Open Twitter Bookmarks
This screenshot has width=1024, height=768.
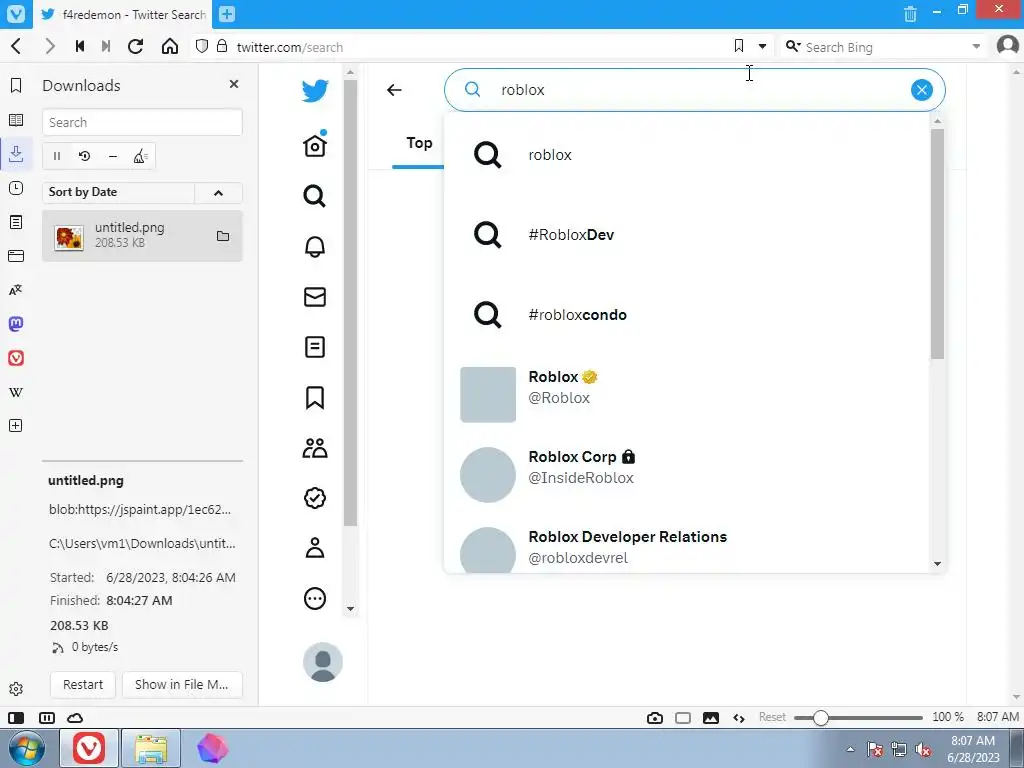click(315, 397)
